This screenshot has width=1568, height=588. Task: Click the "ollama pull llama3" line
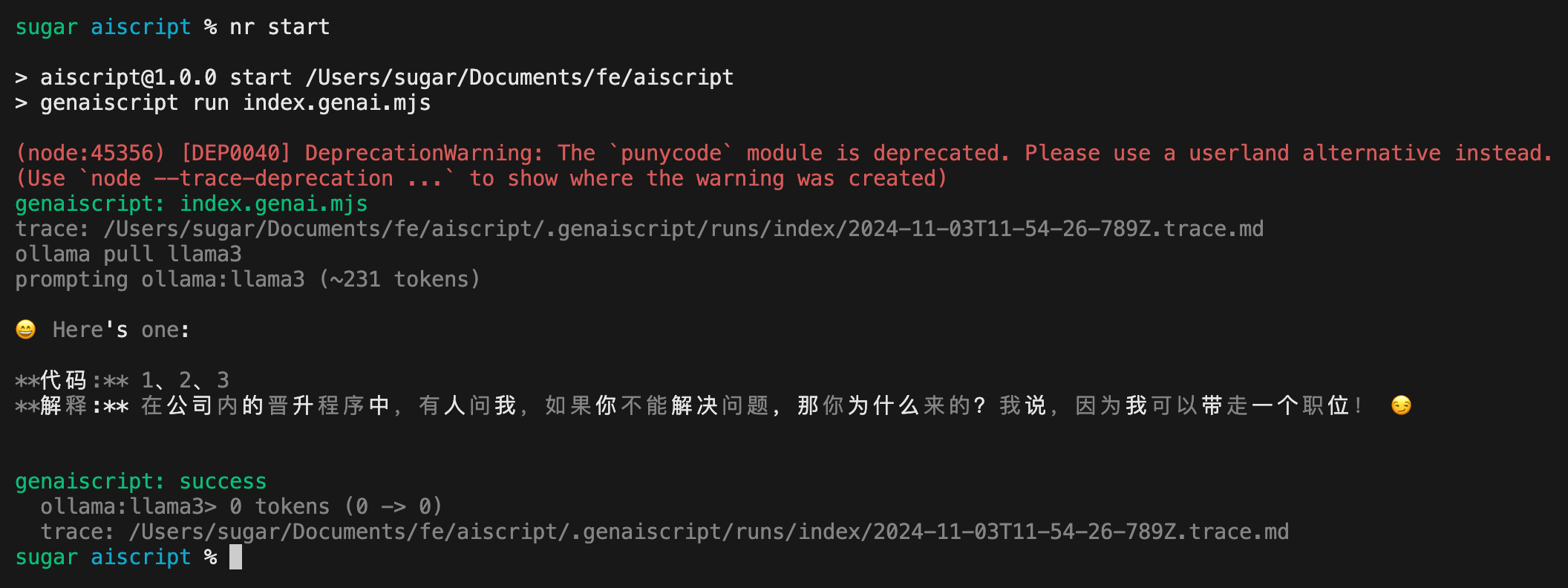coord(128,254)
